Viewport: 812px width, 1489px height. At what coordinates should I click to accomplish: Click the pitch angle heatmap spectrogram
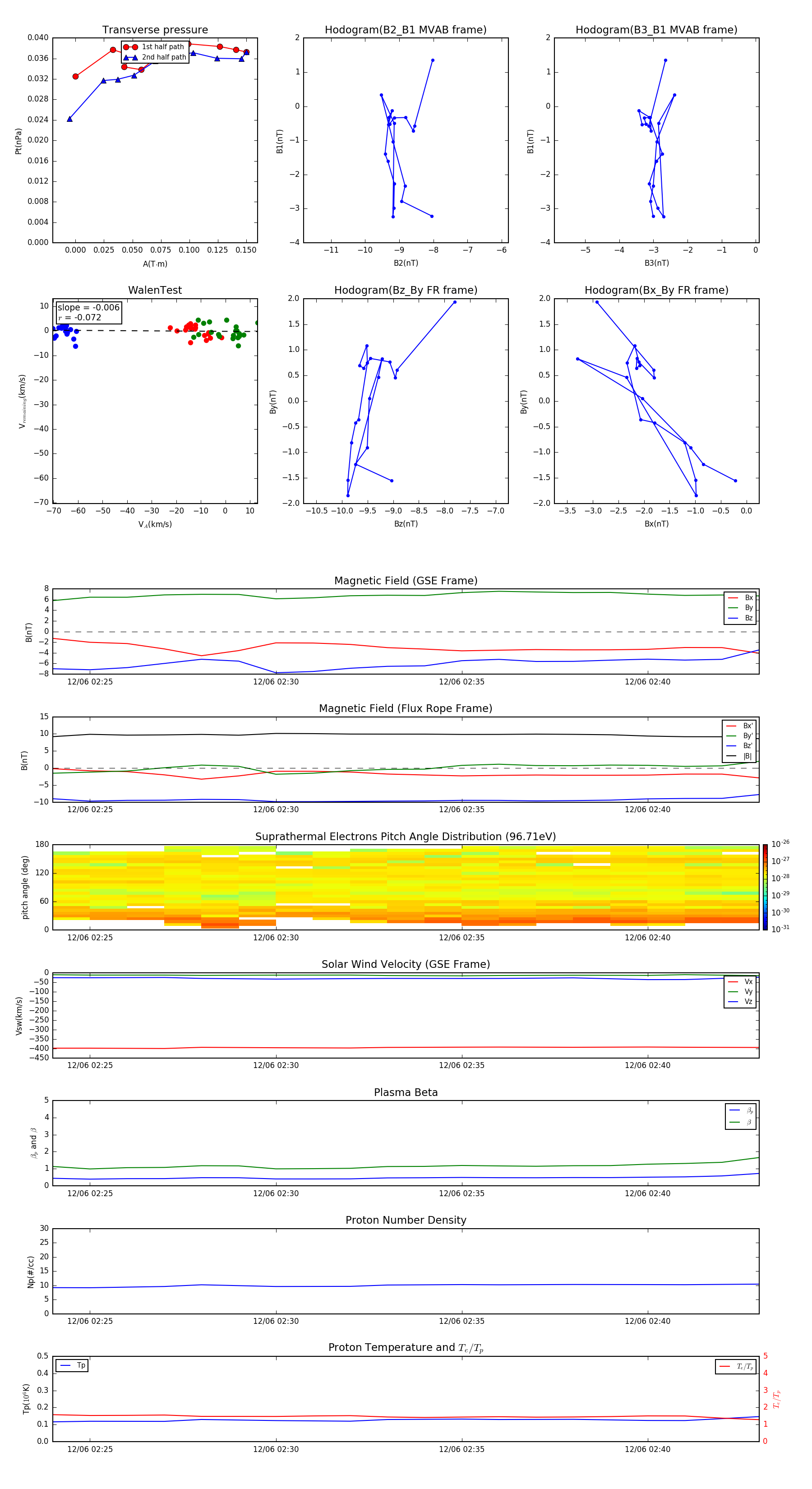(x=406, y=887)
